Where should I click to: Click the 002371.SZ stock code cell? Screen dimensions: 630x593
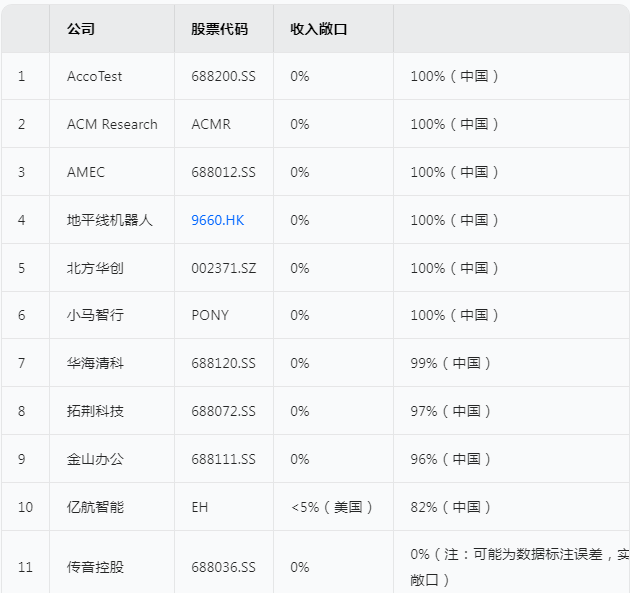(x=223, y=268)
